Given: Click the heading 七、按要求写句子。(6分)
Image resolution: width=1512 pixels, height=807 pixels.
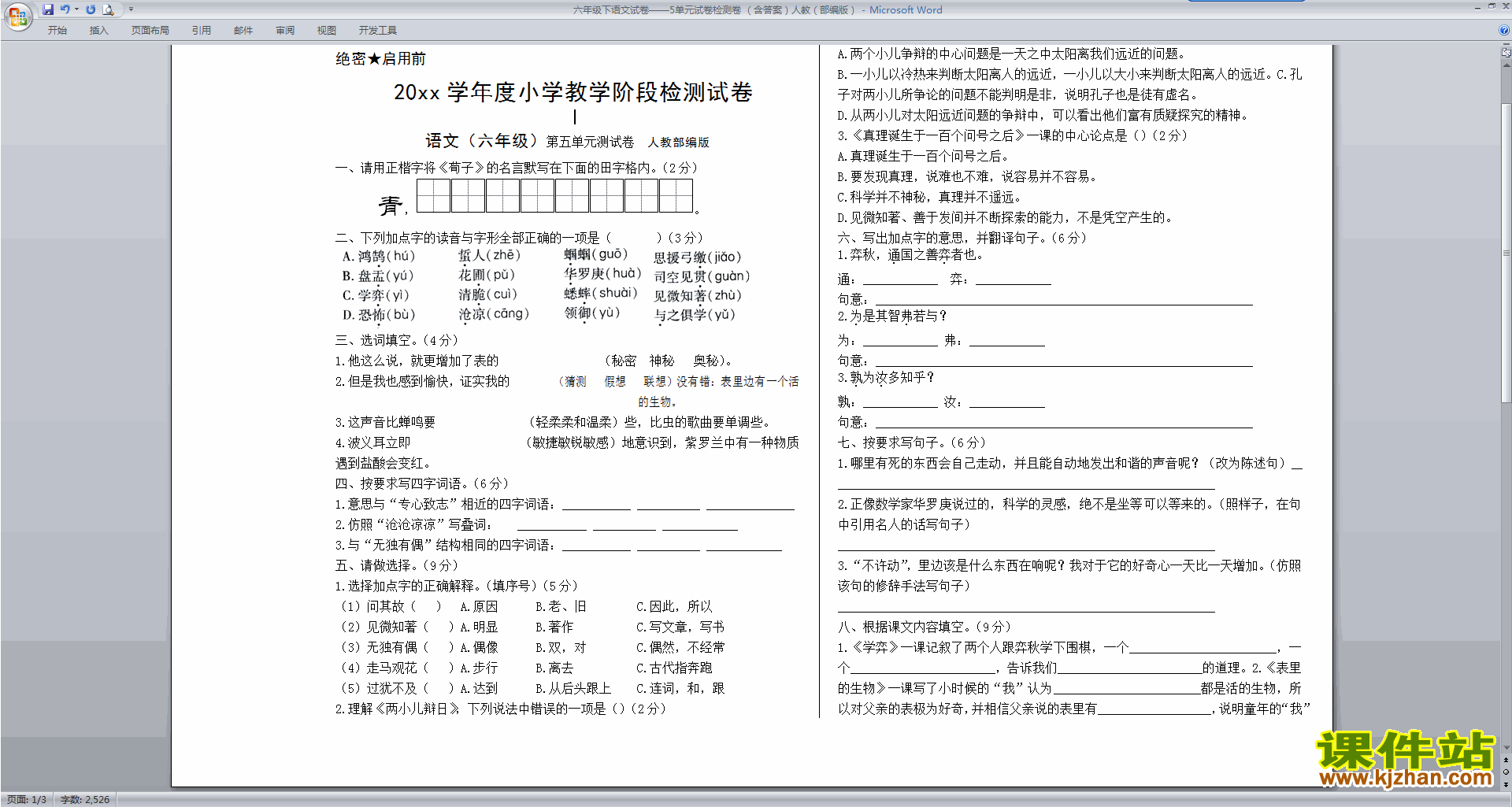Looking at the screenshot, I should [912, 442].
